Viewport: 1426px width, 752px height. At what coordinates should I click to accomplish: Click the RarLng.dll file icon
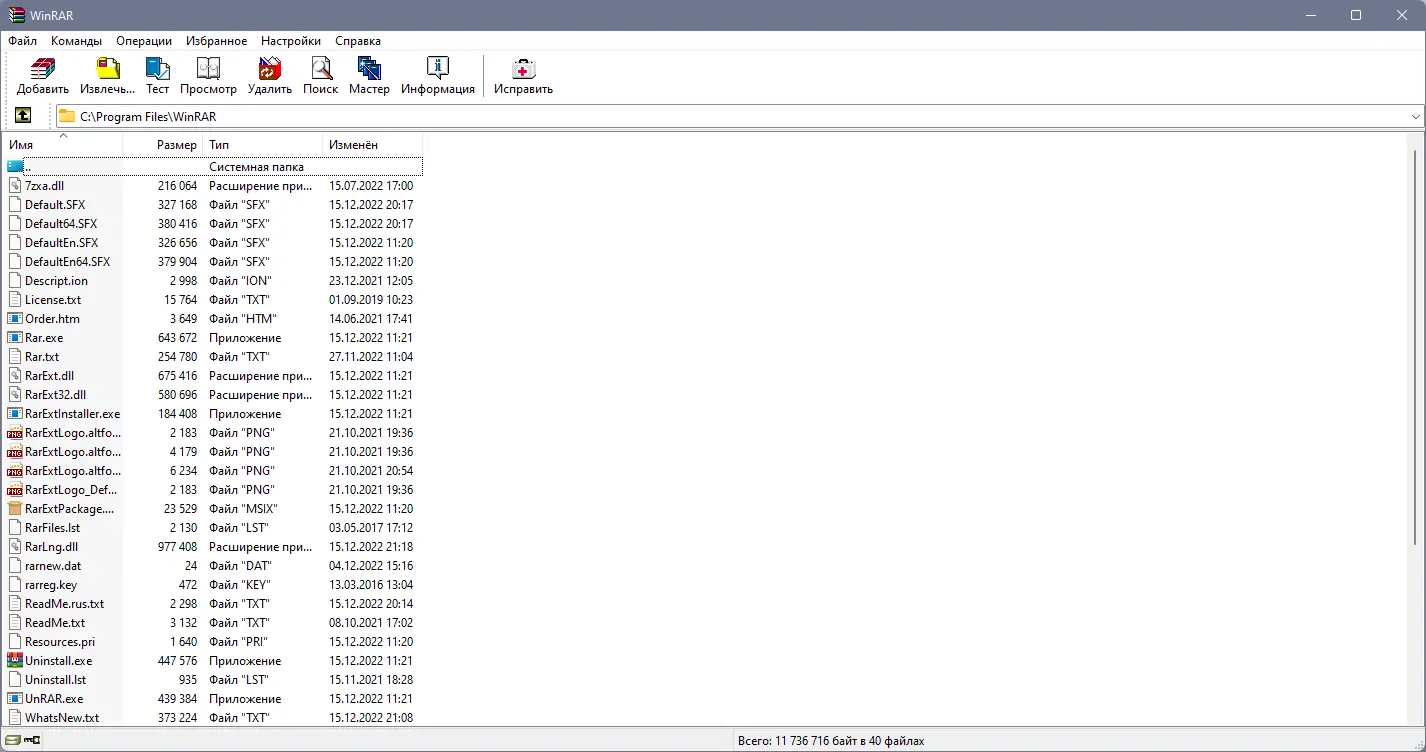point(15,547)
